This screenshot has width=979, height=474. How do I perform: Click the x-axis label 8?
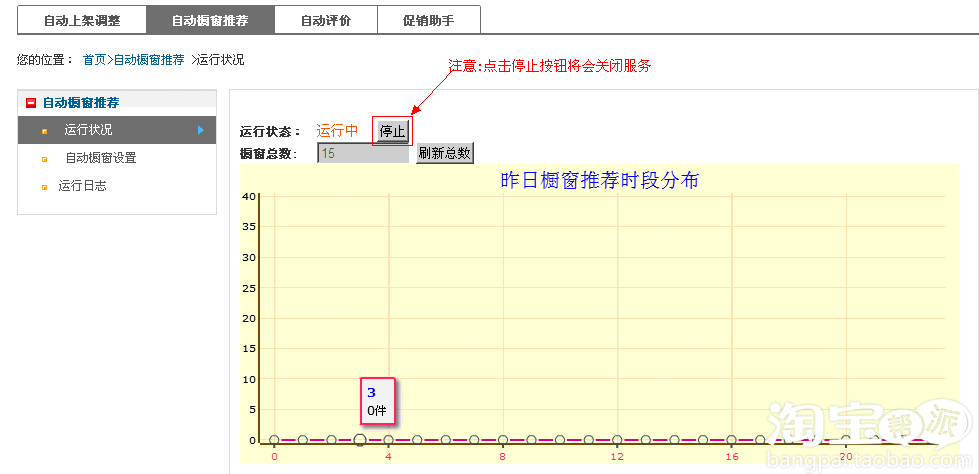coord(503,457)
